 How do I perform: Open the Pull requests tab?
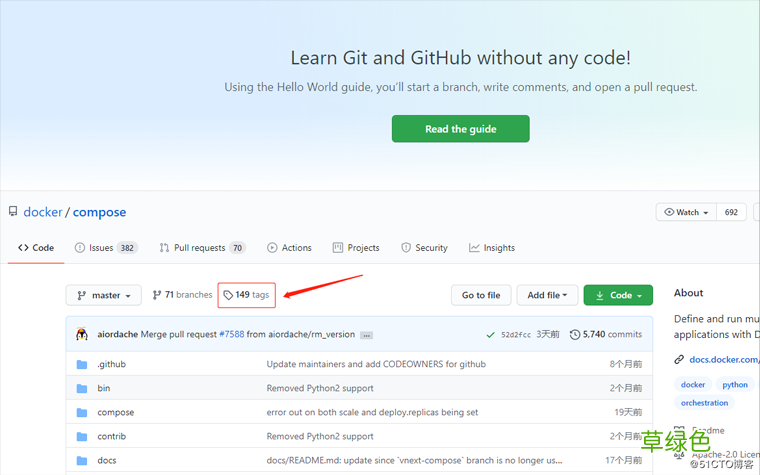pos(202,248)
